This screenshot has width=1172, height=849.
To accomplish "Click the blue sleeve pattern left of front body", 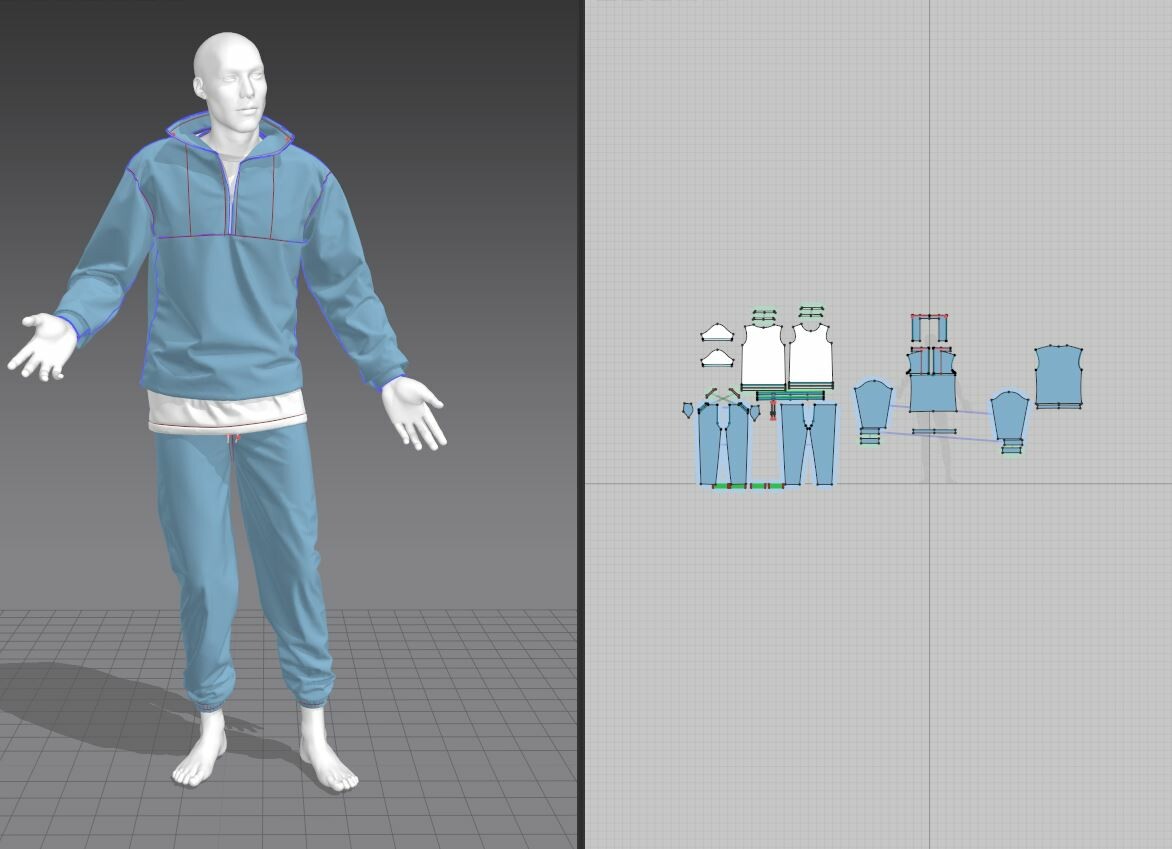I will (x=873, y=404).
